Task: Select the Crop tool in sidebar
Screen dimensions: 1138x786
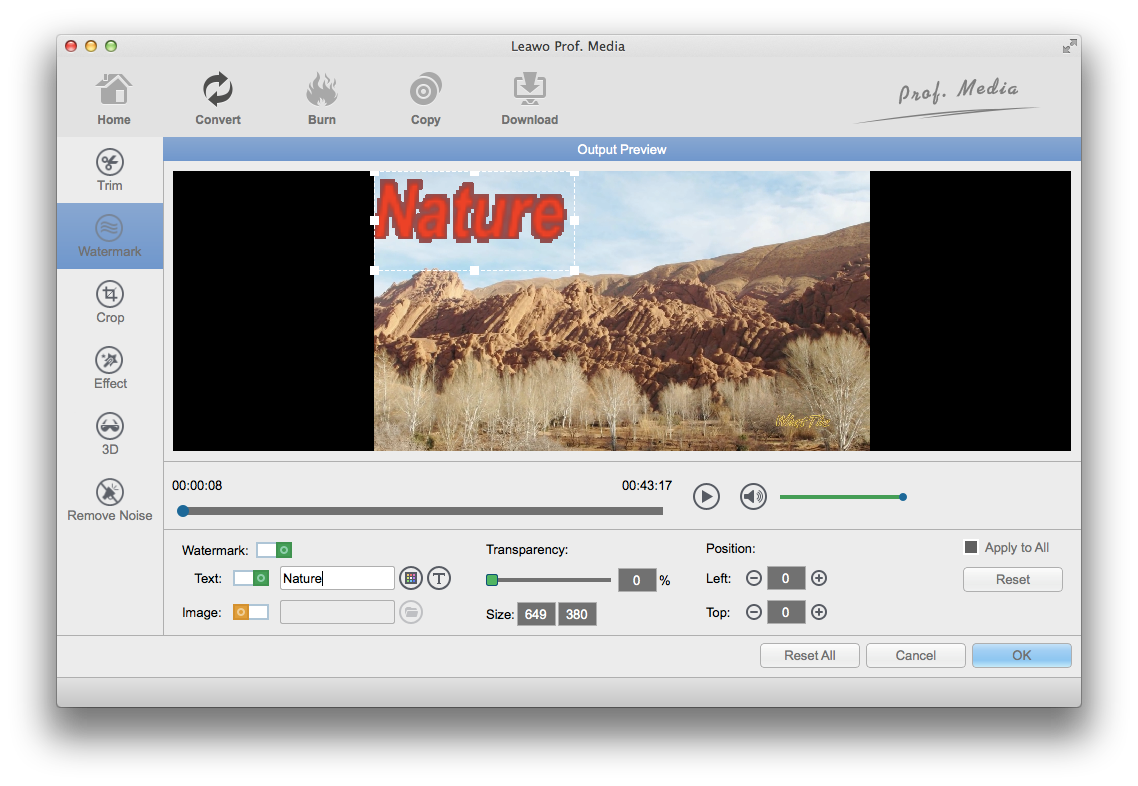Action: click(x=110, y=302)
